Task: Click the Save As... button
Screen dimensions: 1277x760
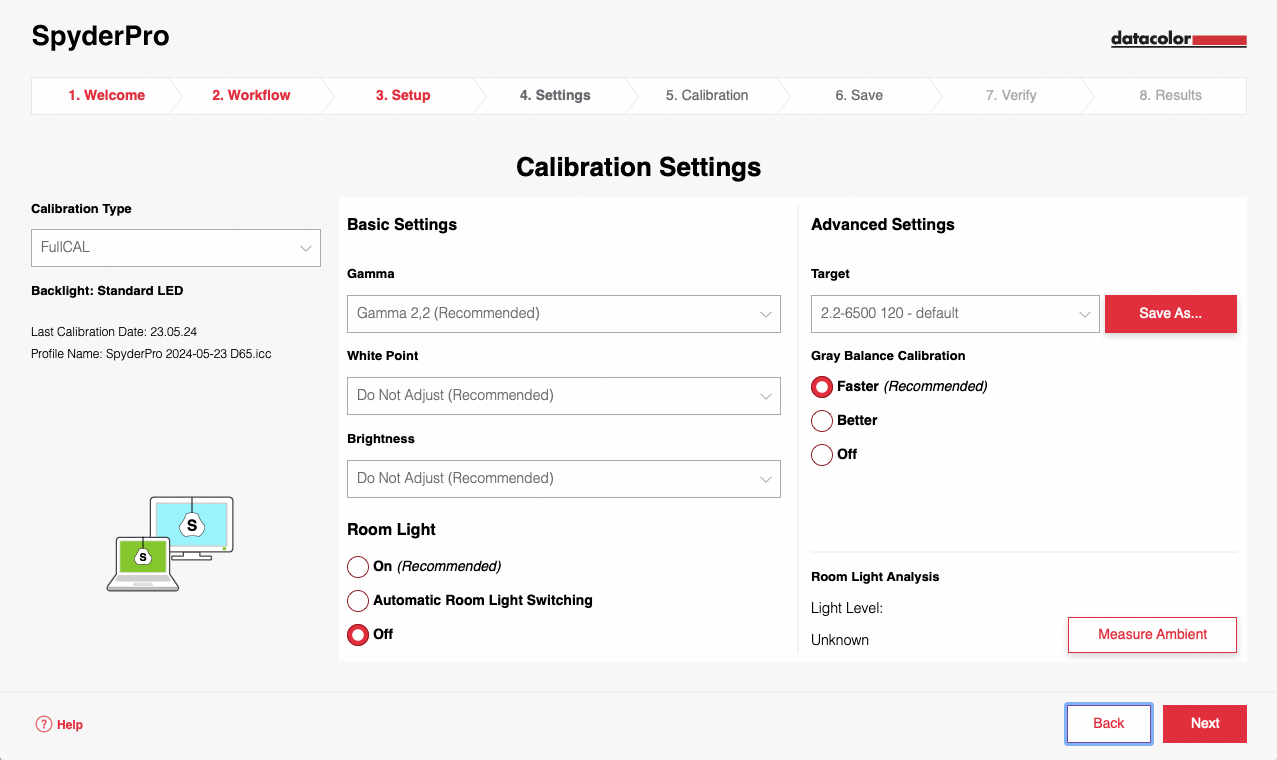Action: pos(1171,314)
